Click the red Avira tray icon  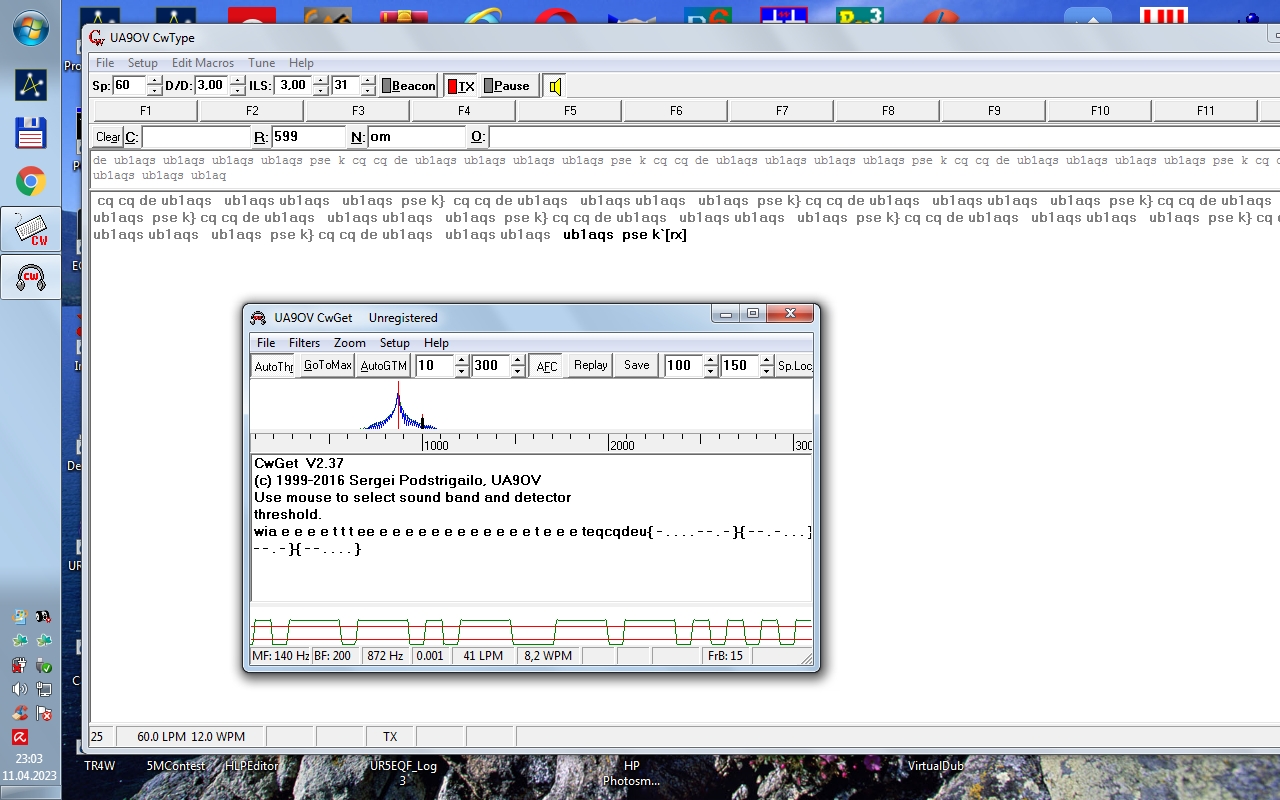tap(20, 737)
